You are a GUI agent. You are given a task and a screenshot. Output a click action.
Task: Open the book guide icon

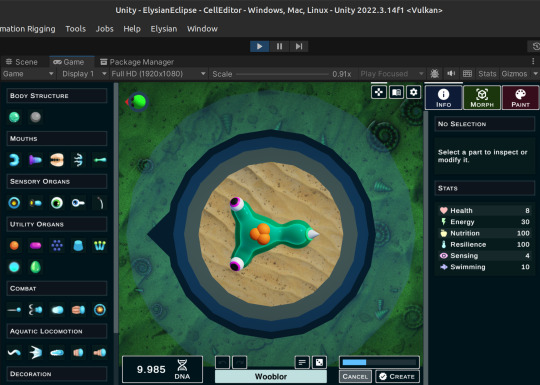(x=396, y=92)
